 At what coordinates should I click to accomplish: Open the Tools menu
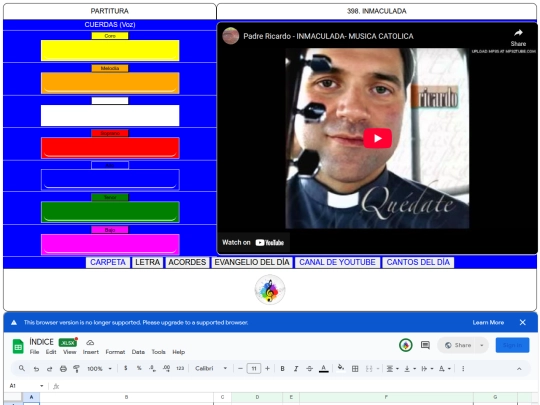pos(158,352)
